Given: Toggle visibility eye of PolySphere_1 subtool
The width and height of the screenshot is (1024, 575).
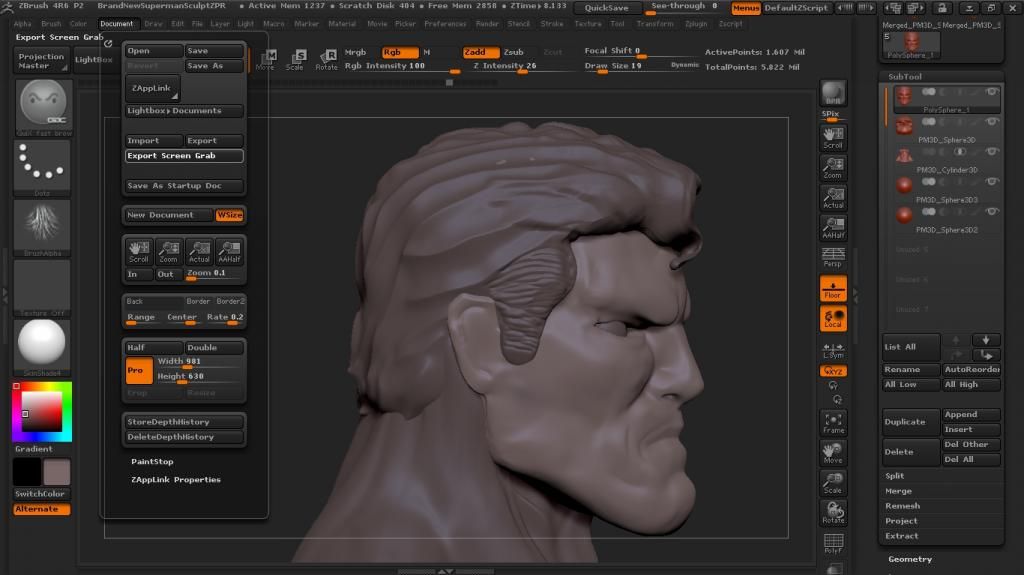Looking at the screenshot, I should point(992,92).
